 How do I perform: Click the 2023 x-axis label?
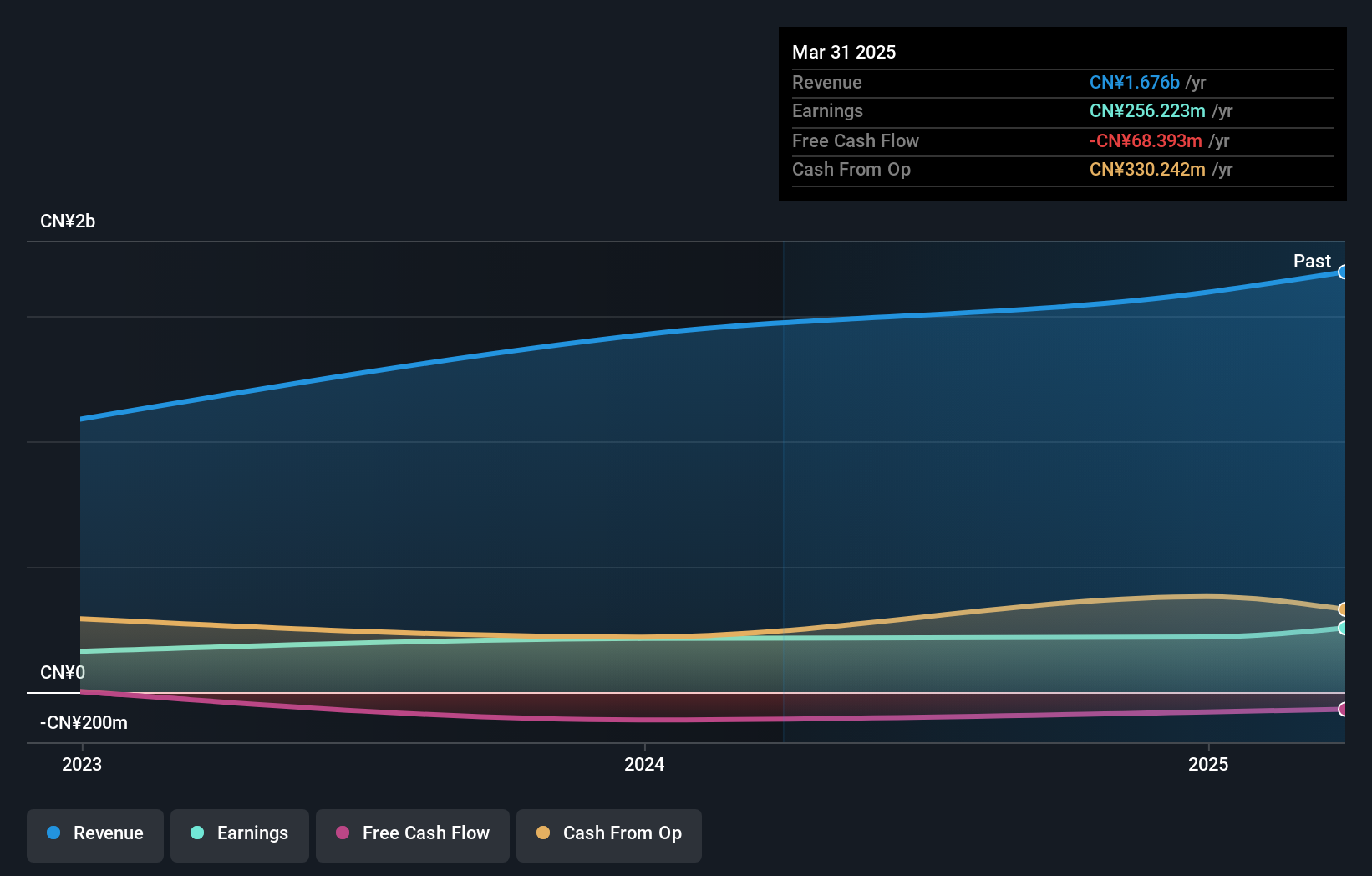point(82,764)
